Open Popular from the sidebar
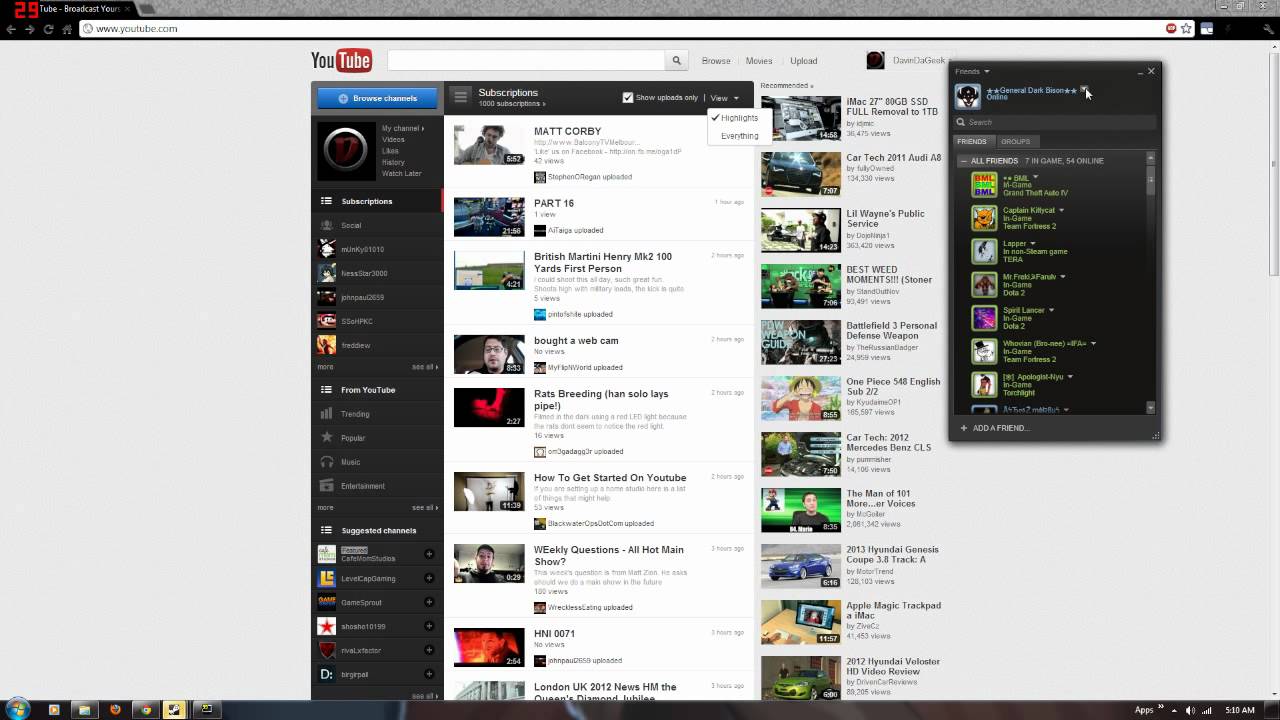1280x720 pixels. pos(353,438)
